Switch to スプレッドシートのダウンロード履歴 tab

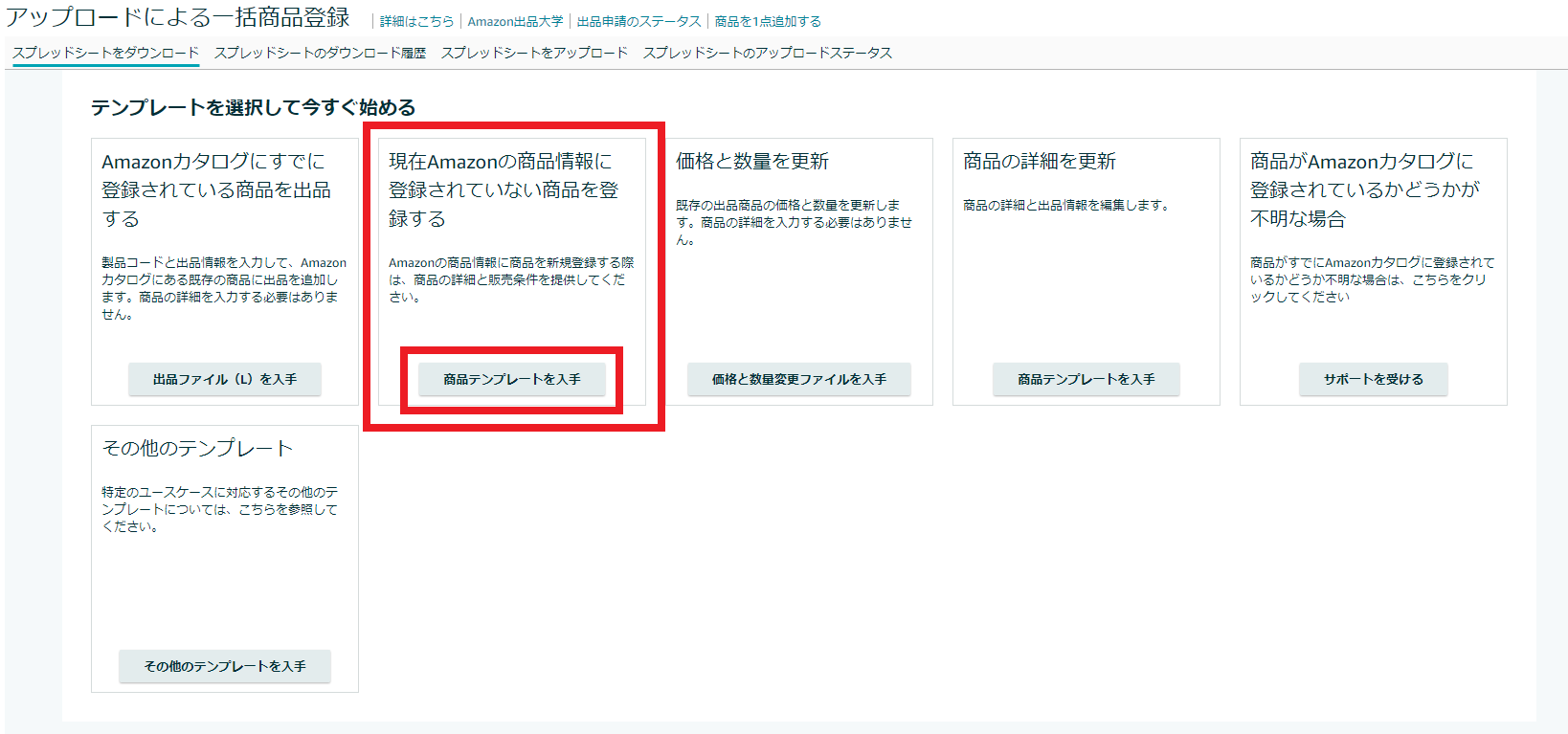coord(320,53)
